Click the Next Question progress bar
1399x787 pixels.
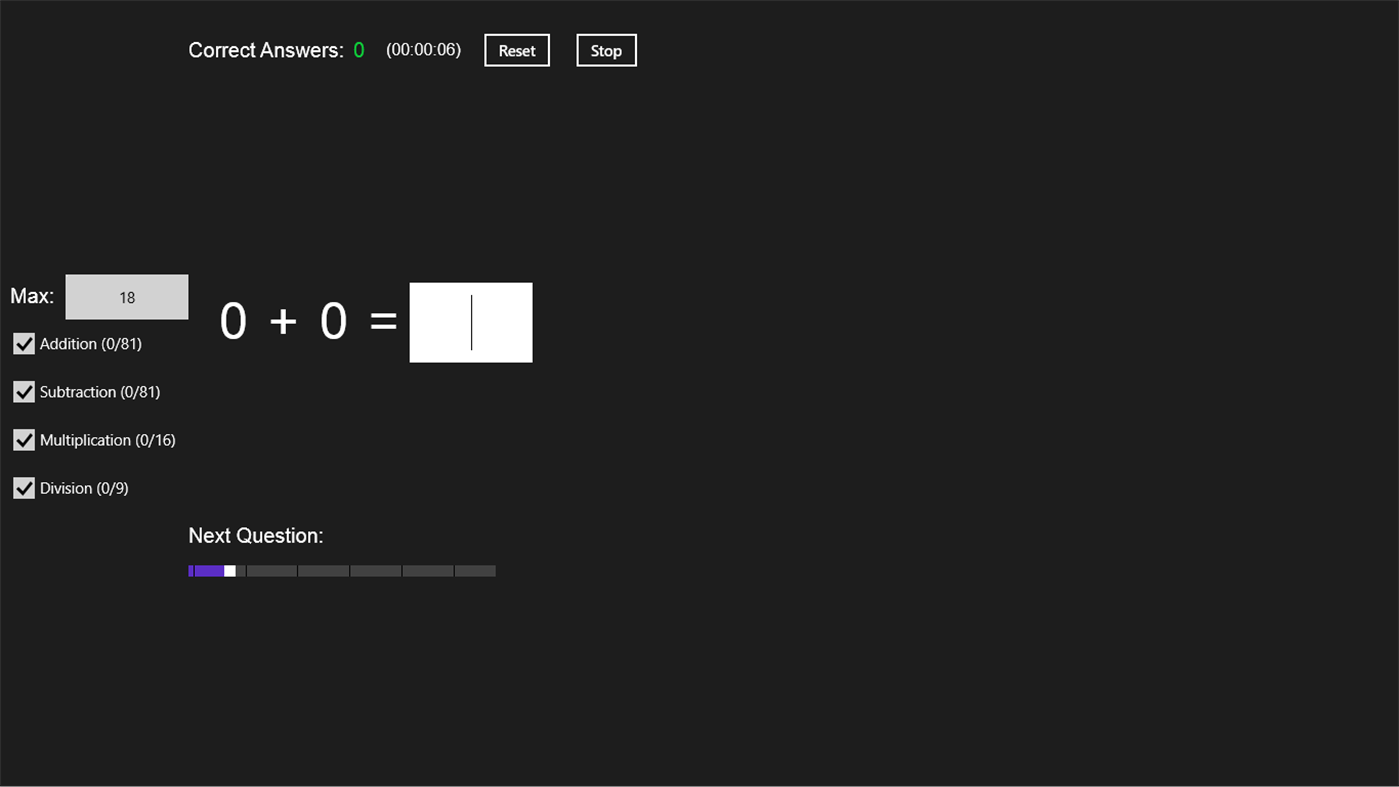[342, 570]
